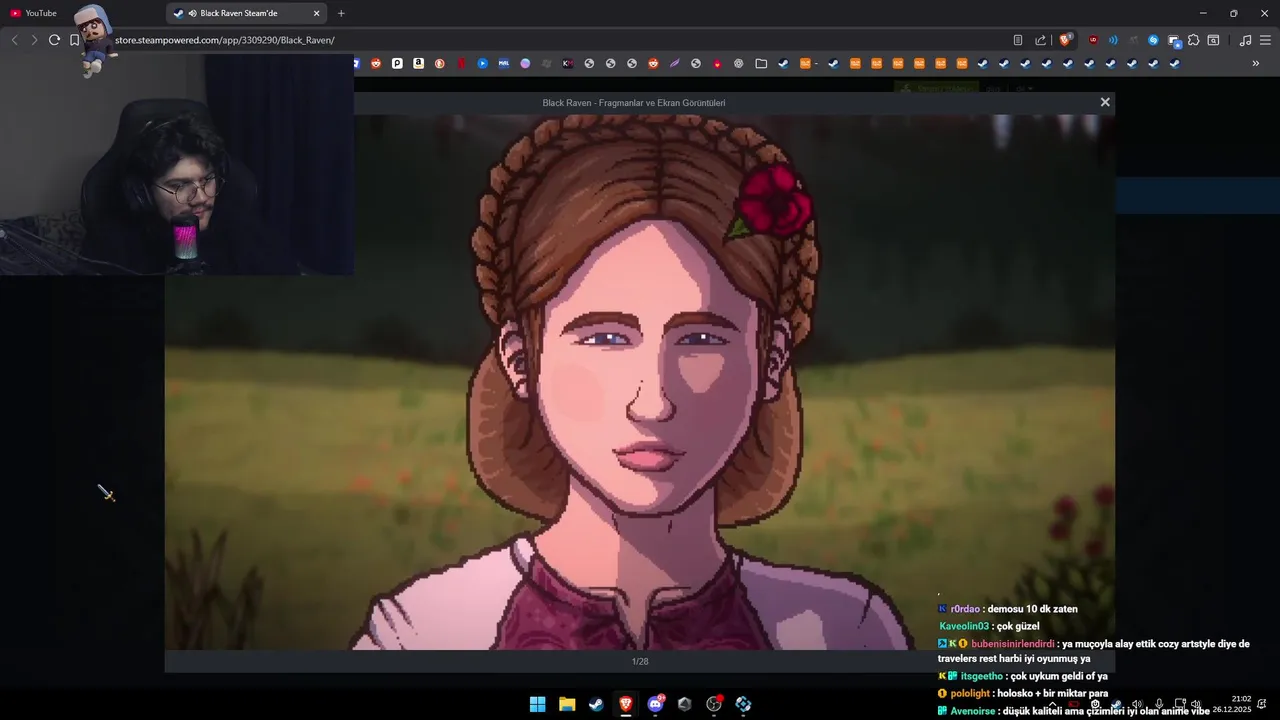Click chat username Kaveolin03
This screenshot has height=720, width=1280.
click(964, 626)
